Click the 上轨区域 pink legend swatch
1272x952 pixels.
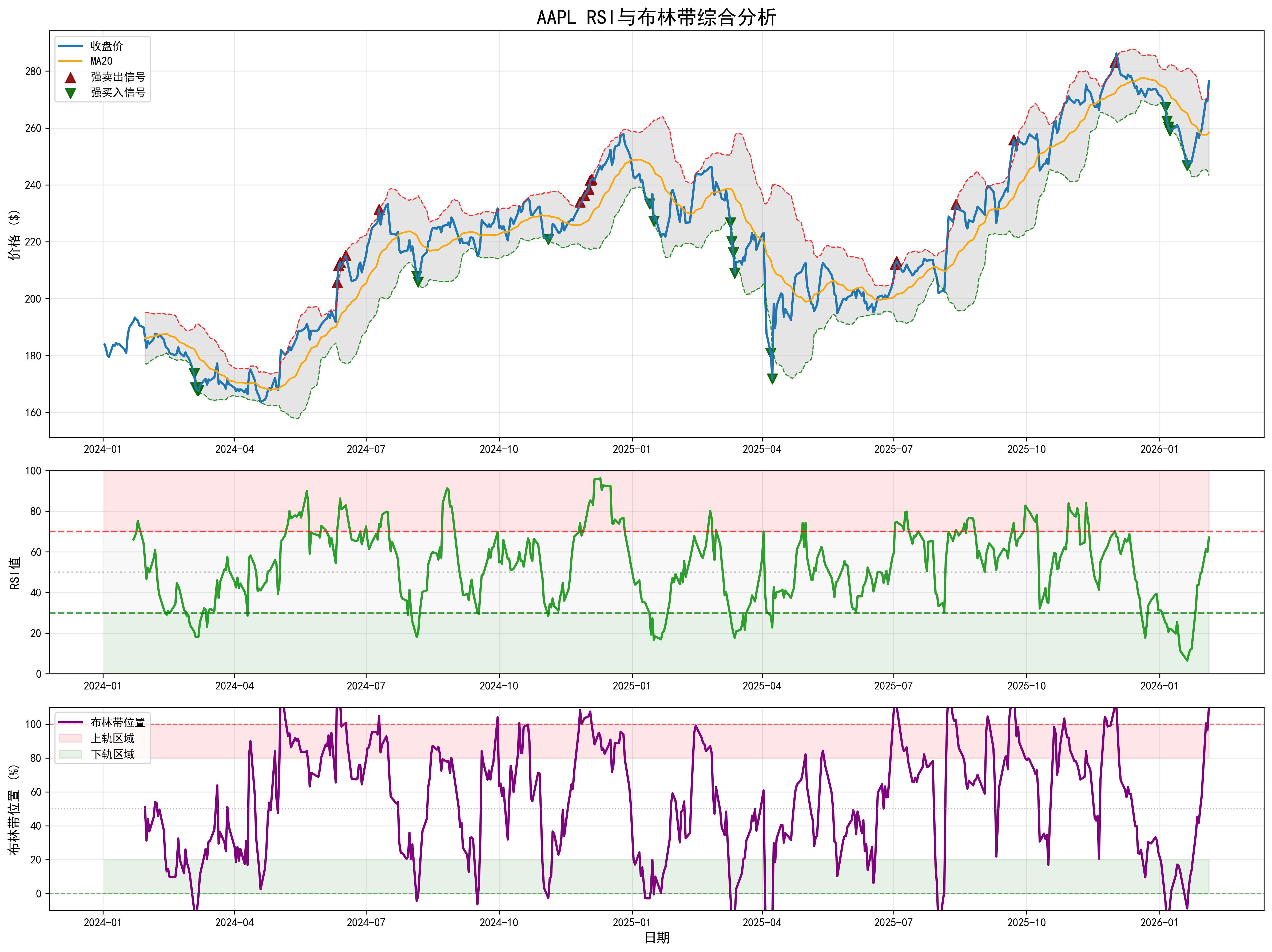[x=70, y=738]
